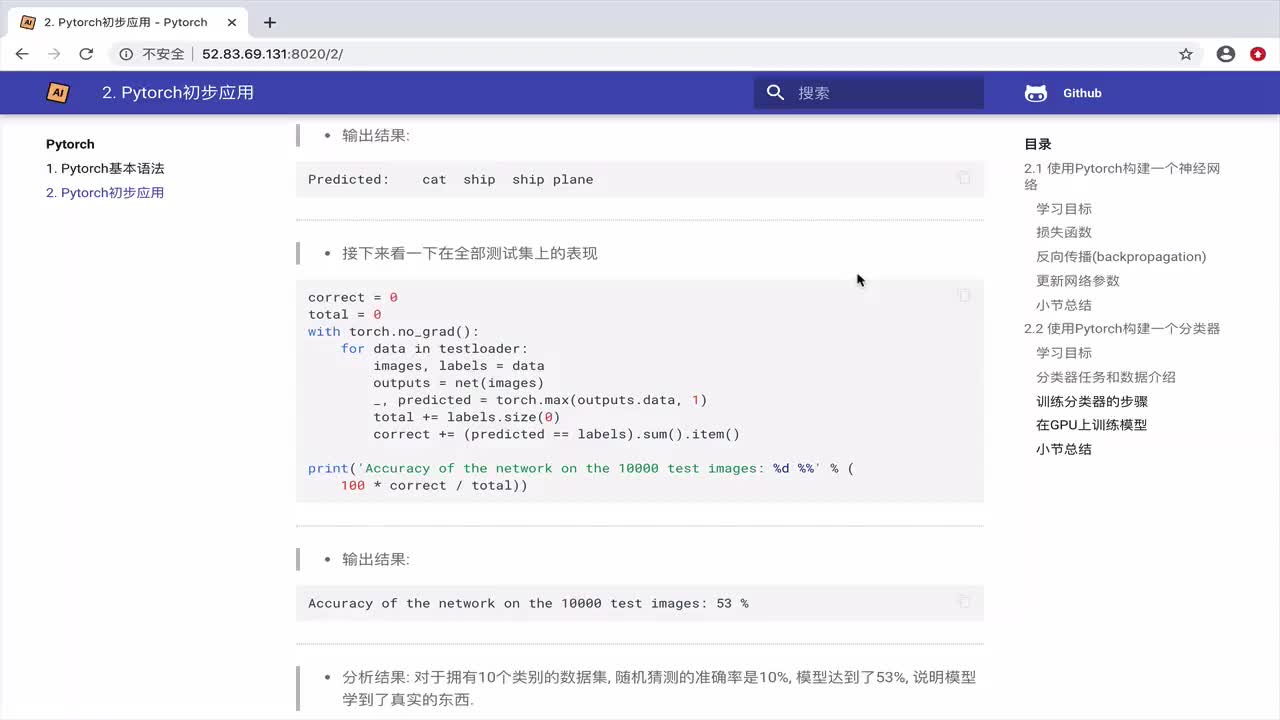Select the page title 2. Pytorch初步应用 in header
Screen dimensions: 1280x720
click(178, 93)
